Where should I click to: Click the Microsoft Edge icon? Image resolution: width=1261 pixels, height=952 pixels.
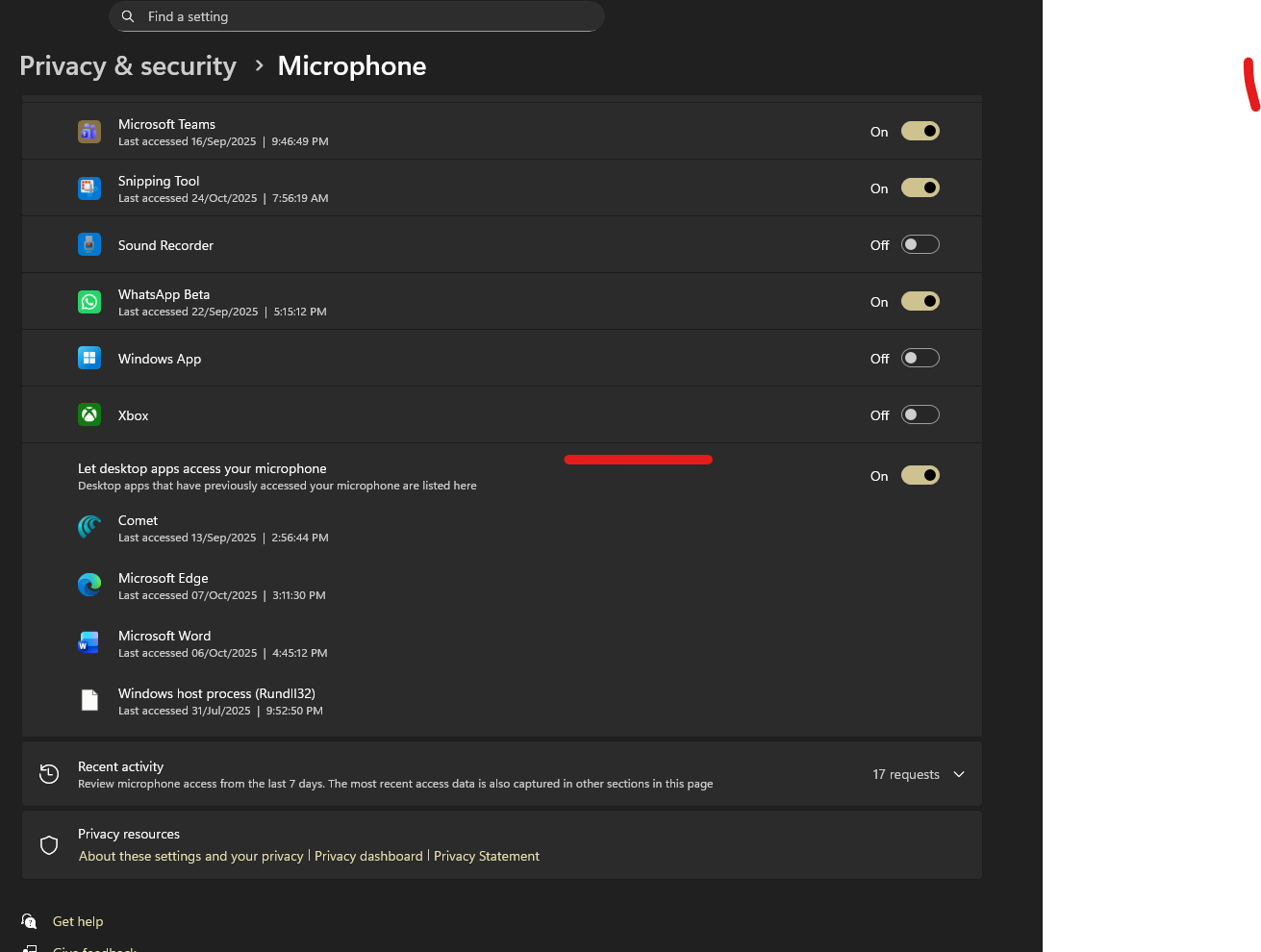(x=89, y=585)
